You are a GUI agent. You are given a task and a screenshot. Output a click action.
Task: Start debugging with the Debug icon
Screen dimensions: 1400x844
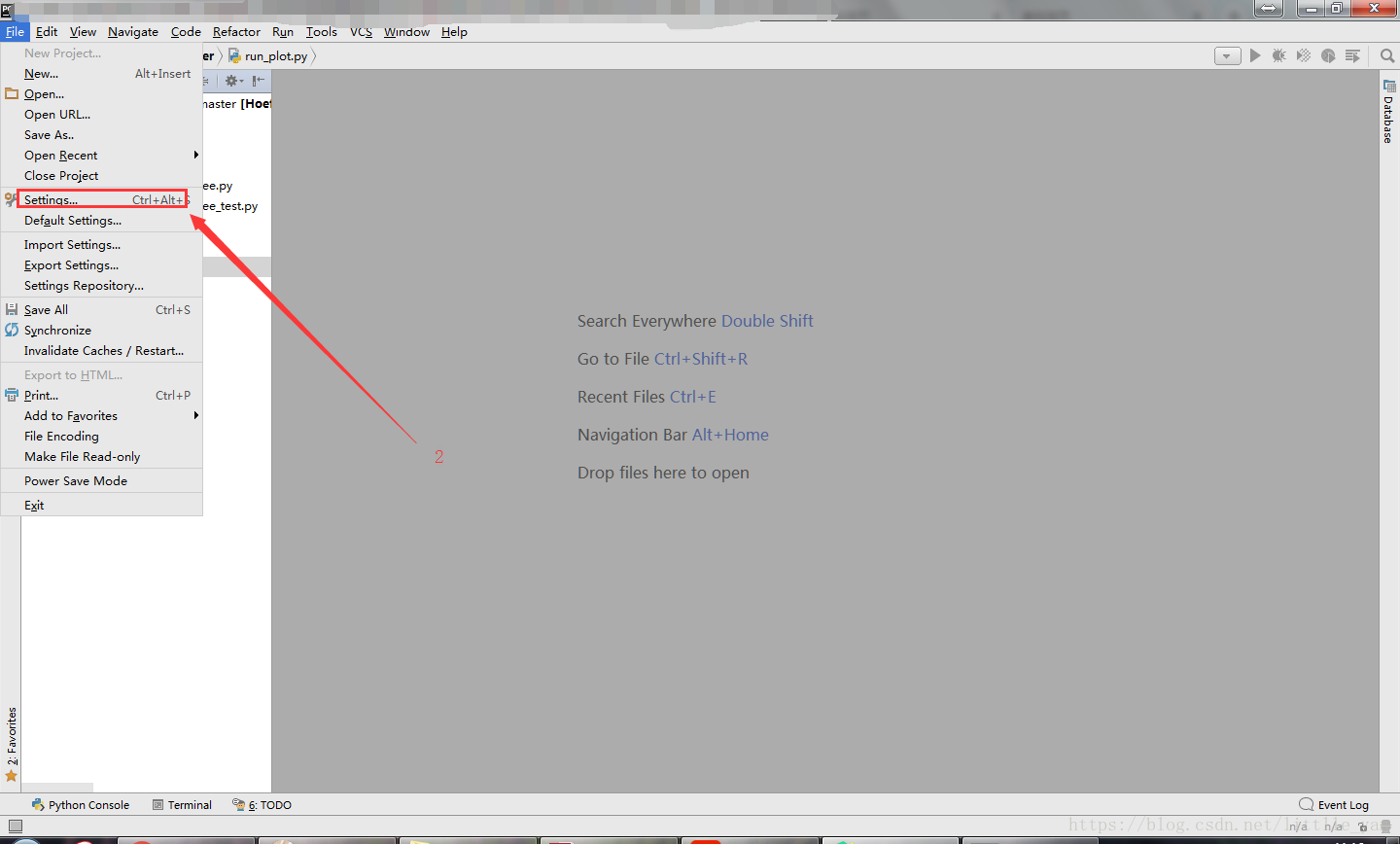(1278, 55)
